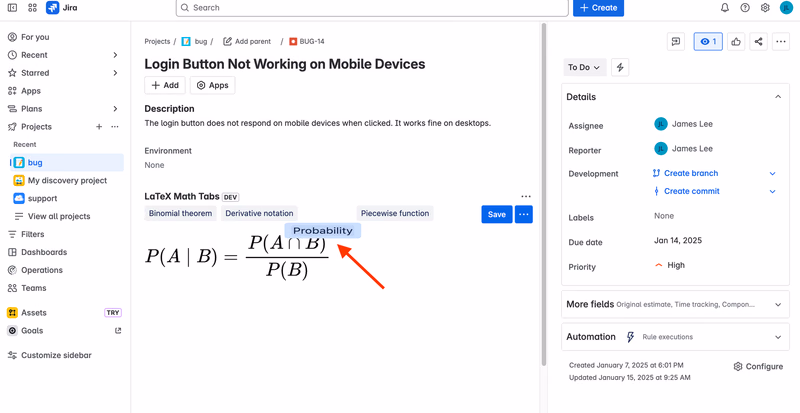
Task: Toggle the watch issue eye button
Action: [x=708, y=42]
